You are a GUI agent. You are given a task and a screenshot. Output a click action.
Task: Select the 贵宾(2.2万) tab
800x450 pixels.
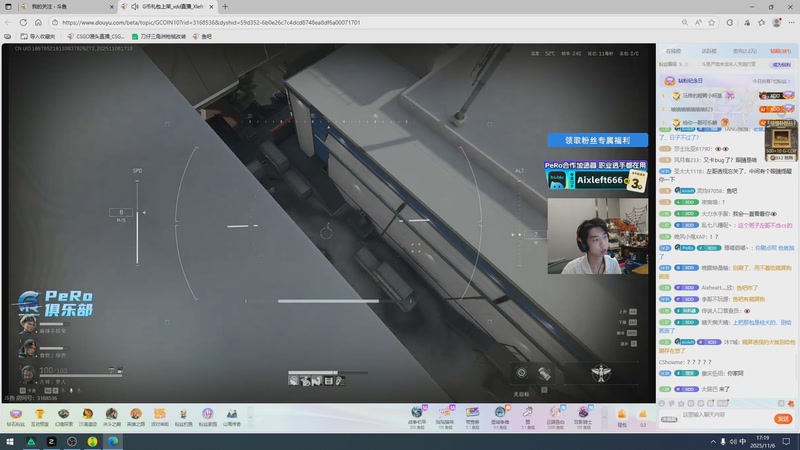click(745, 51)
